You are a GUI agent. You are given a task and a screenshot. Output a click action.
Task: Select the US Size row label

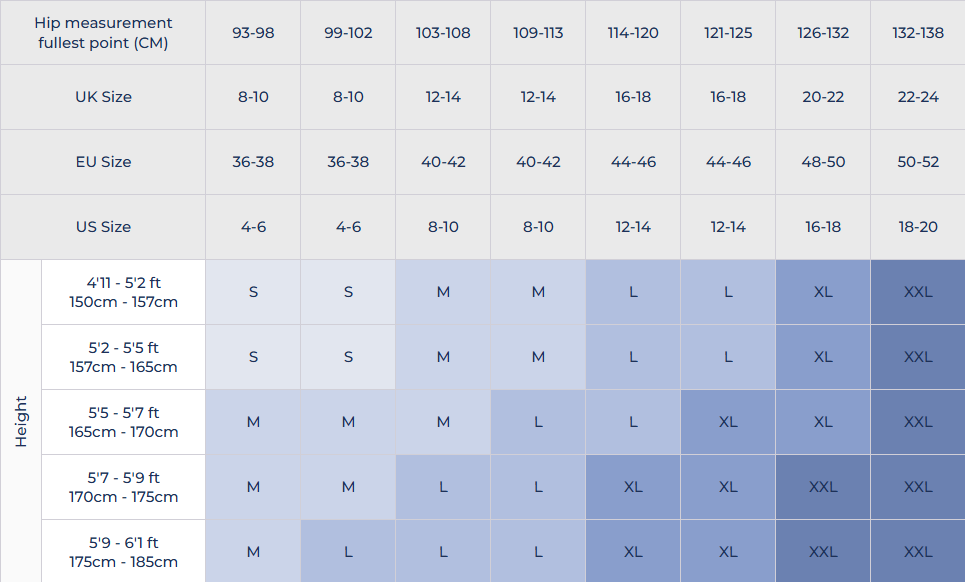pos(103,227)
